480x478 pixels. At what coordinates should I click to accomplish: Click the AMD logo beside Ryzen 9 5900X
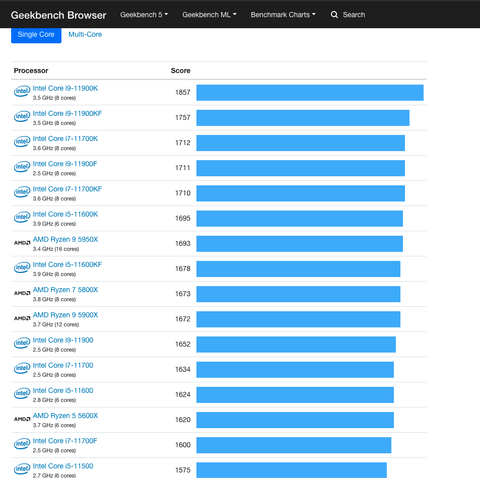[22, 318]
